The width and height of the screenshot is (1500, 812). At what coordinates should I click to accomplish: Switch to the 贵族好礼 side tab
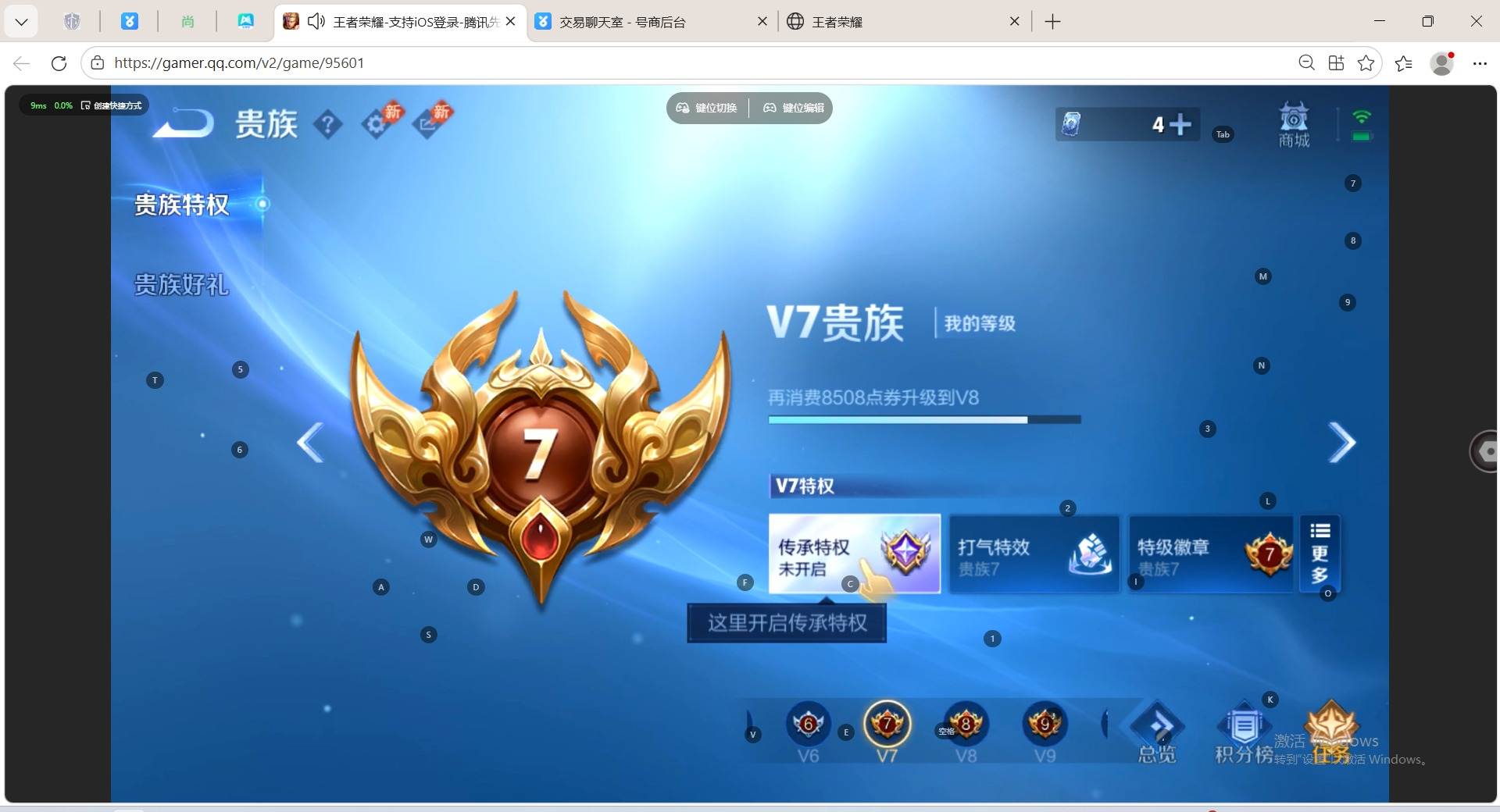pyautogui.click(x=182, y=284)
